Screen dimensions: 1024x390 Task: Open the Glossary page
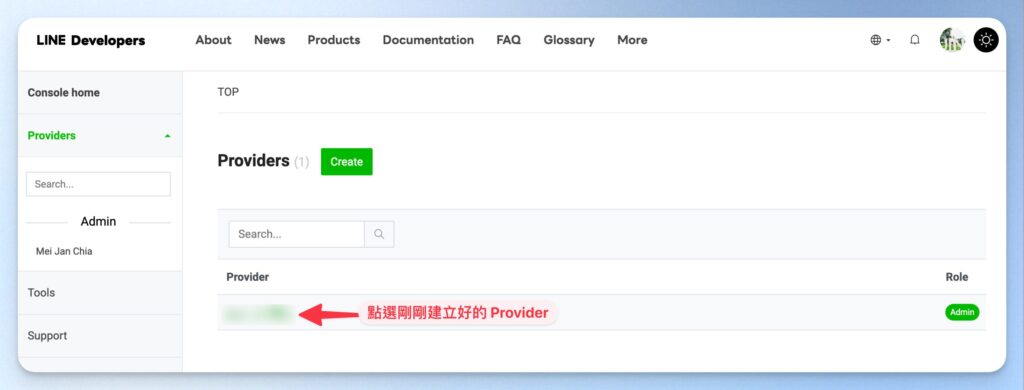click(x=569, y=40)
